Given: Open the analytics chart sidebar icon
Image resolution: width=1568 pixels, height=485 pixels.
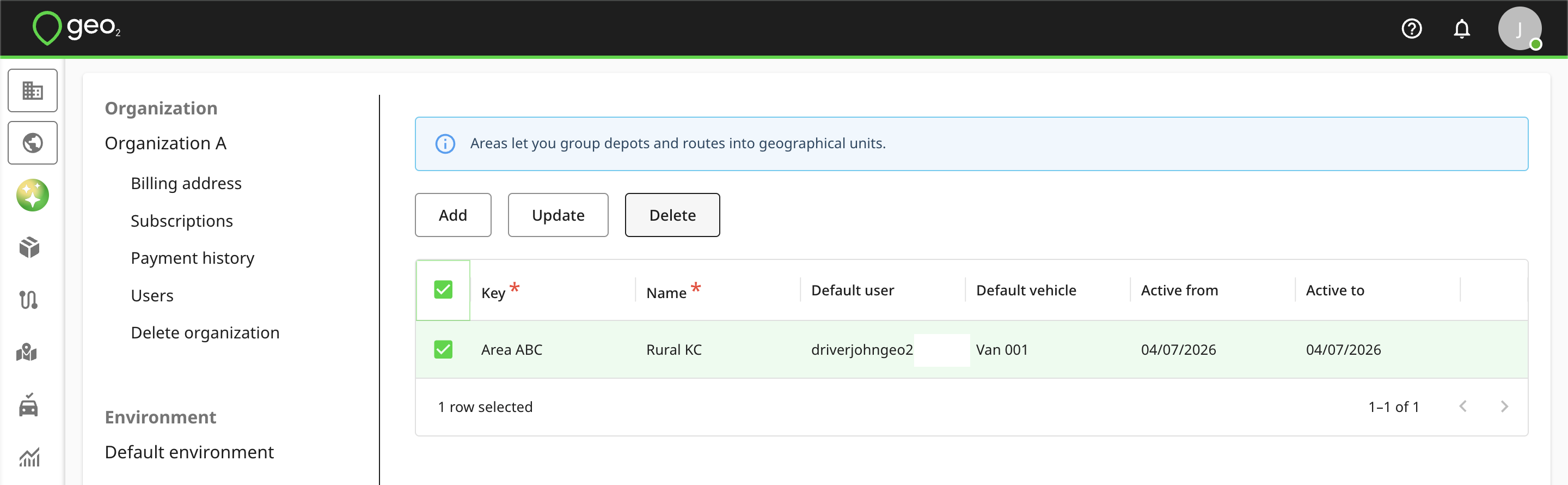Looking at the screenshot, I should tap(29, 457).
